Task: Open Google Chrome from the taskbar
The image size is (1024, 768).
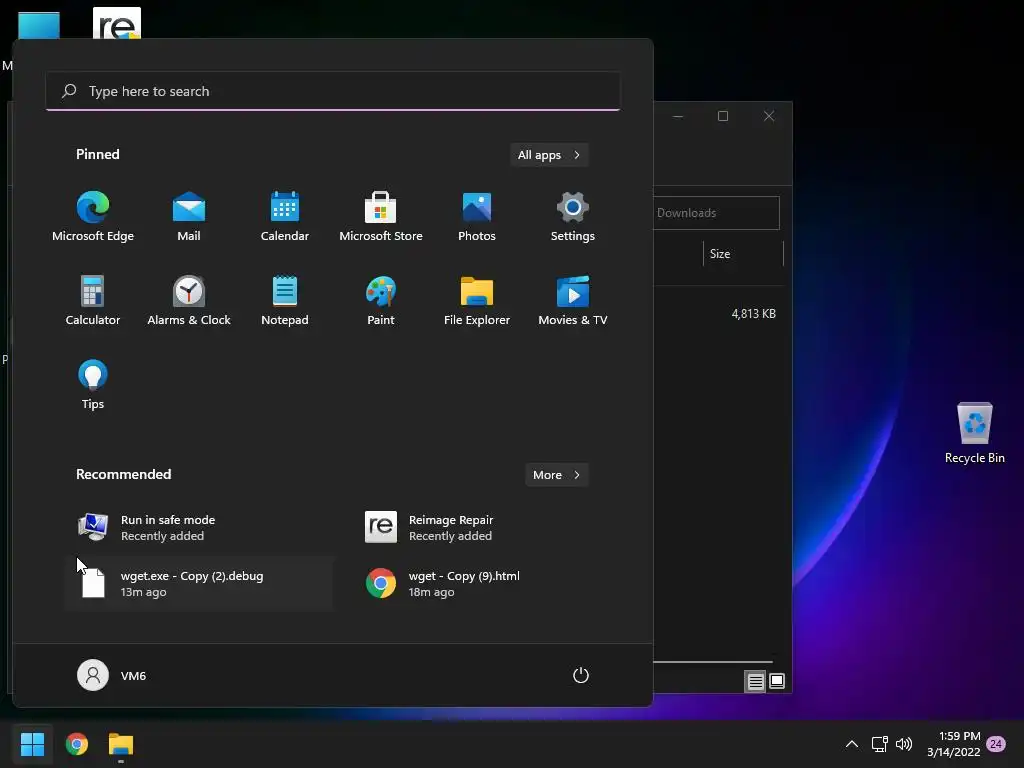Action: (x=77, y=744)
